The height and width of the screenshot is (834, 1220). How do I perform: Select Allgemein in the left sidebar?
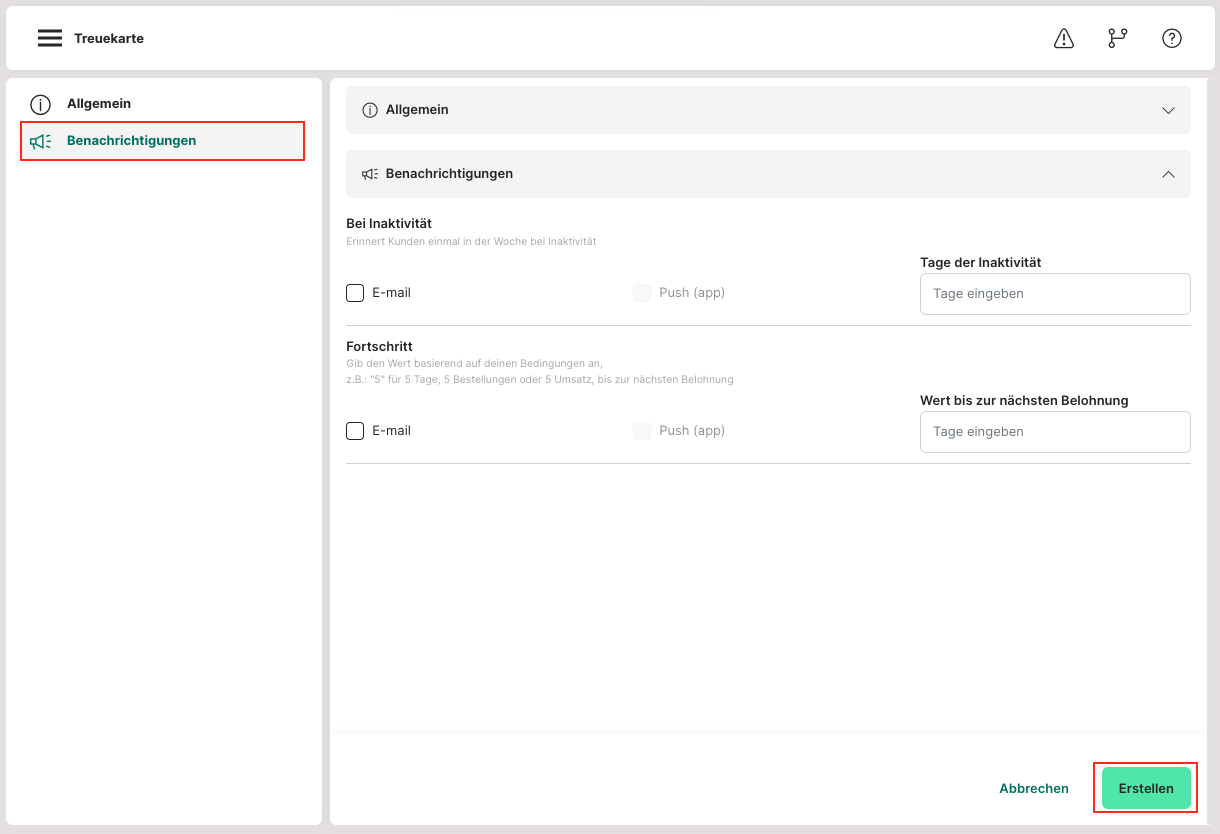tap(99, 104)
